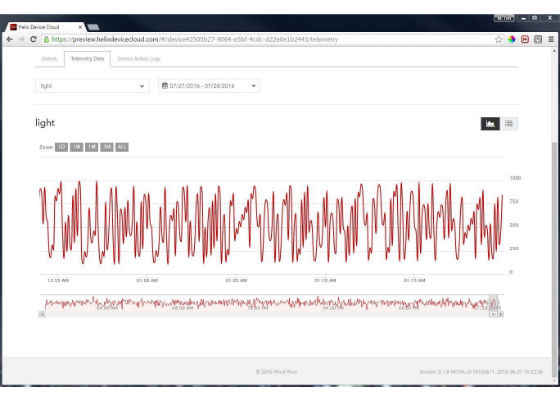
Task: Open the Device Action Logs tab
Action: 139,59
